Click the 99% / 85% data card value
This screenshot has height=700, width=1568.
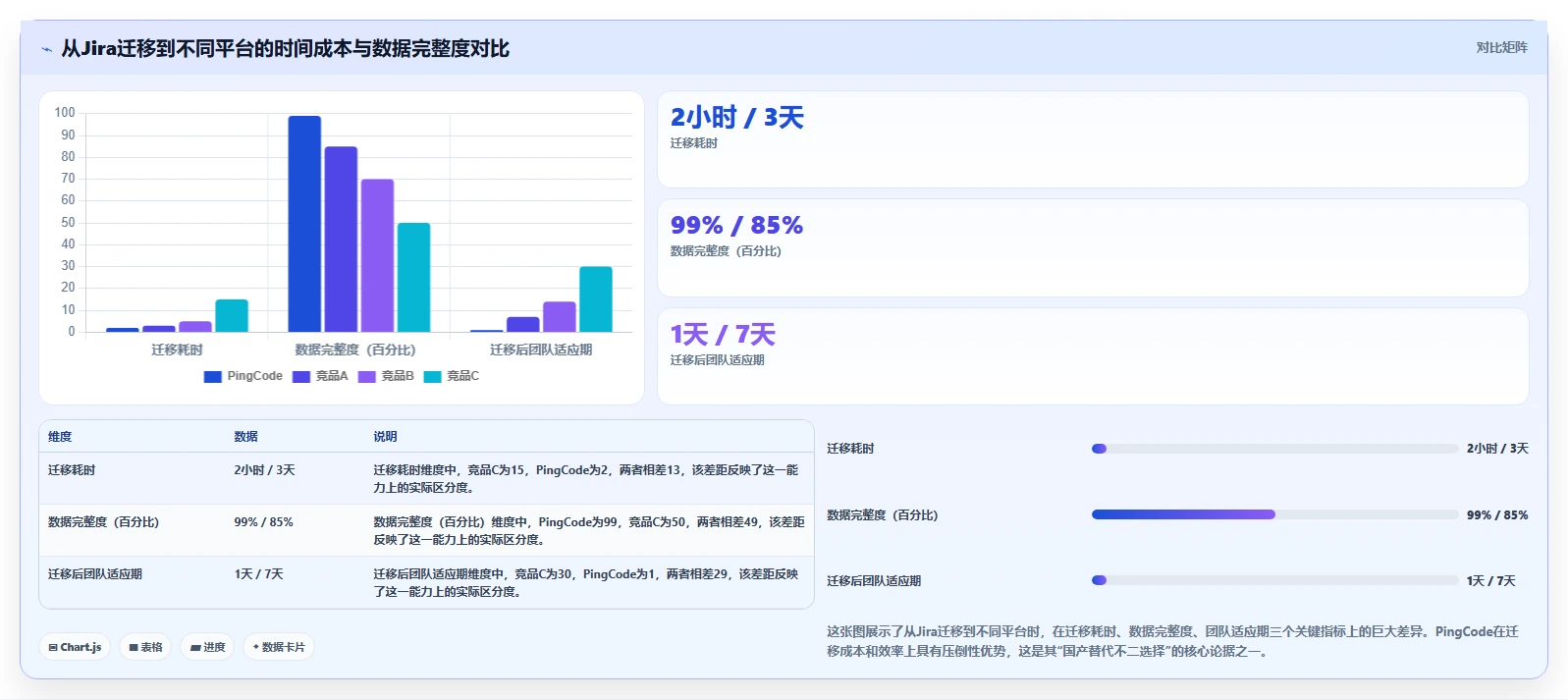pos(736,226)
